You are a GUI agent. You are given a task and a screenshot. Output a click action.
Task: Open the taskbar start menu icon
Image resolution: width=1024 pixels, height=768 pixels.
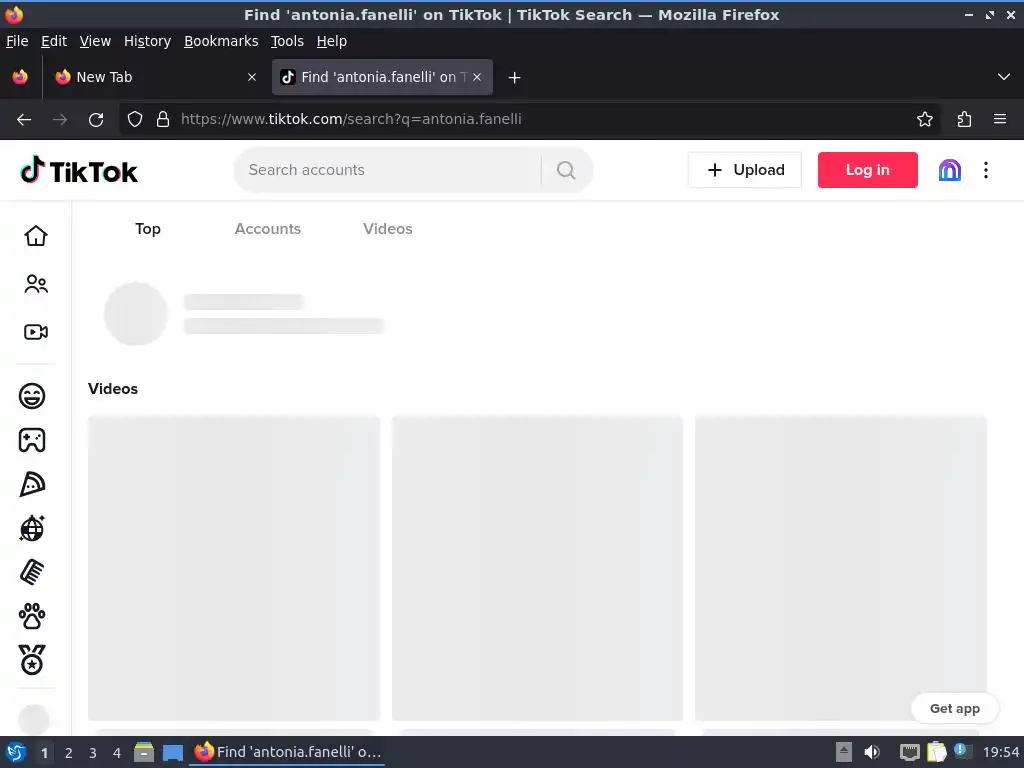(x=16, y=752)
